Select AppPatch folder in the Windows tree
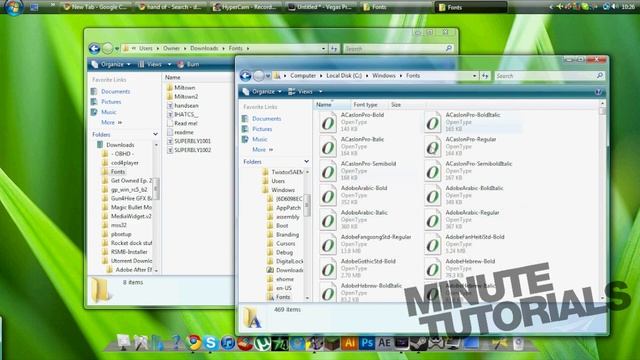 coord(288,208)
